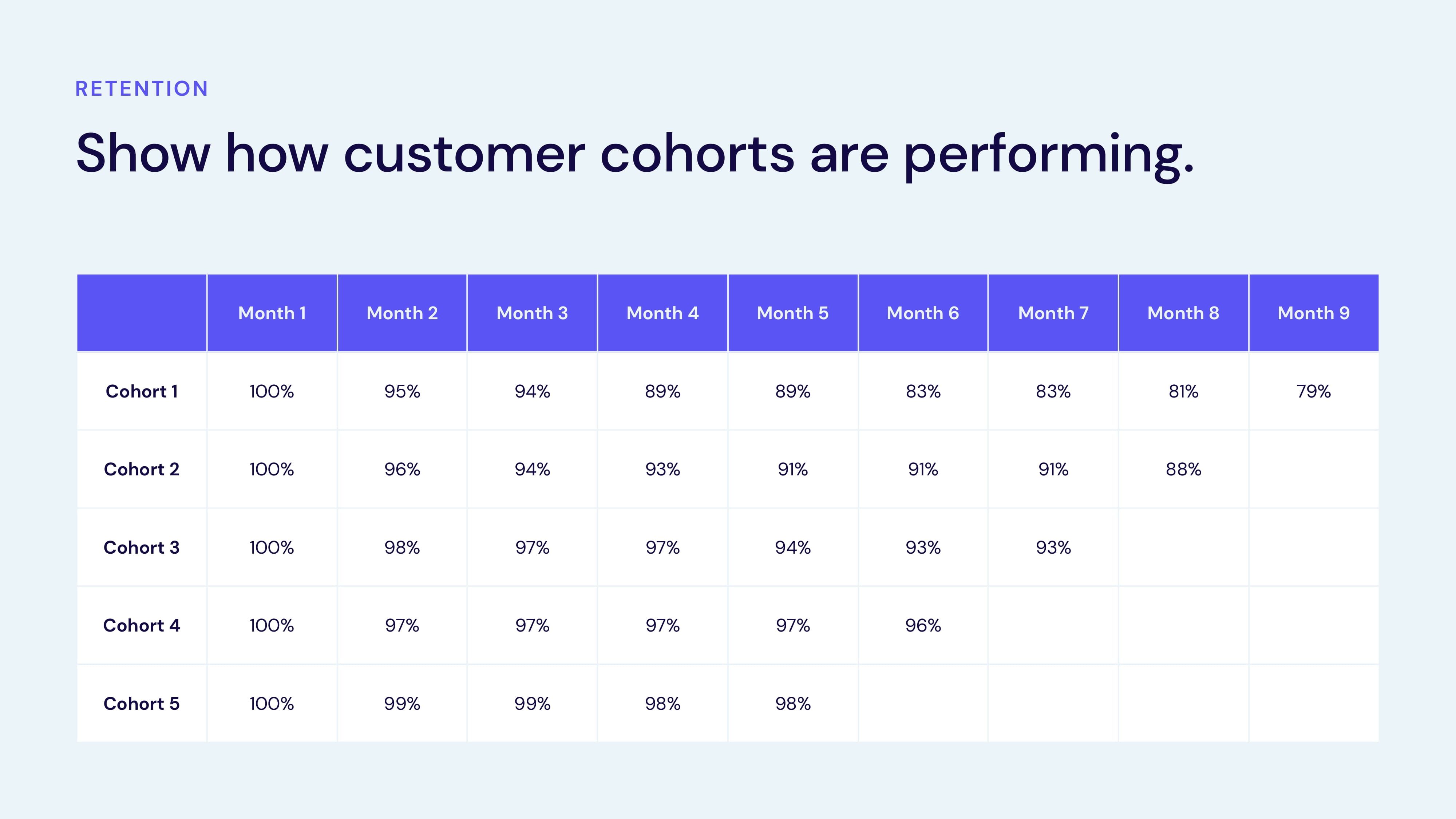This screenshot has height=819, width=1456.
Task: Select Cohort 3's 98% Month 2 cell
Action: tap(402, 547)
